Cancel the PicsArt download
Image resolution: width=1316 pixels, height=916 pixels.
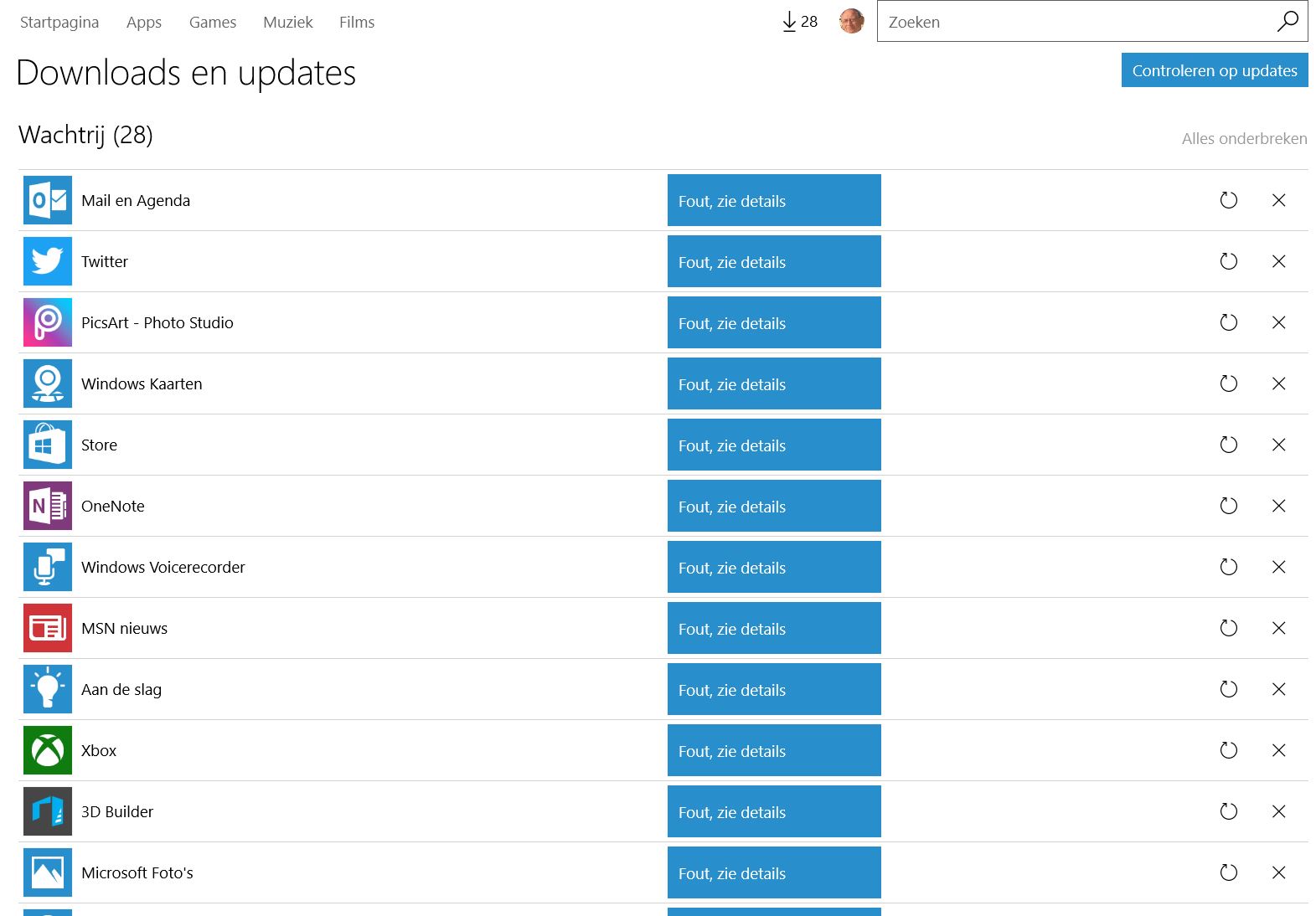(1279, 322)
